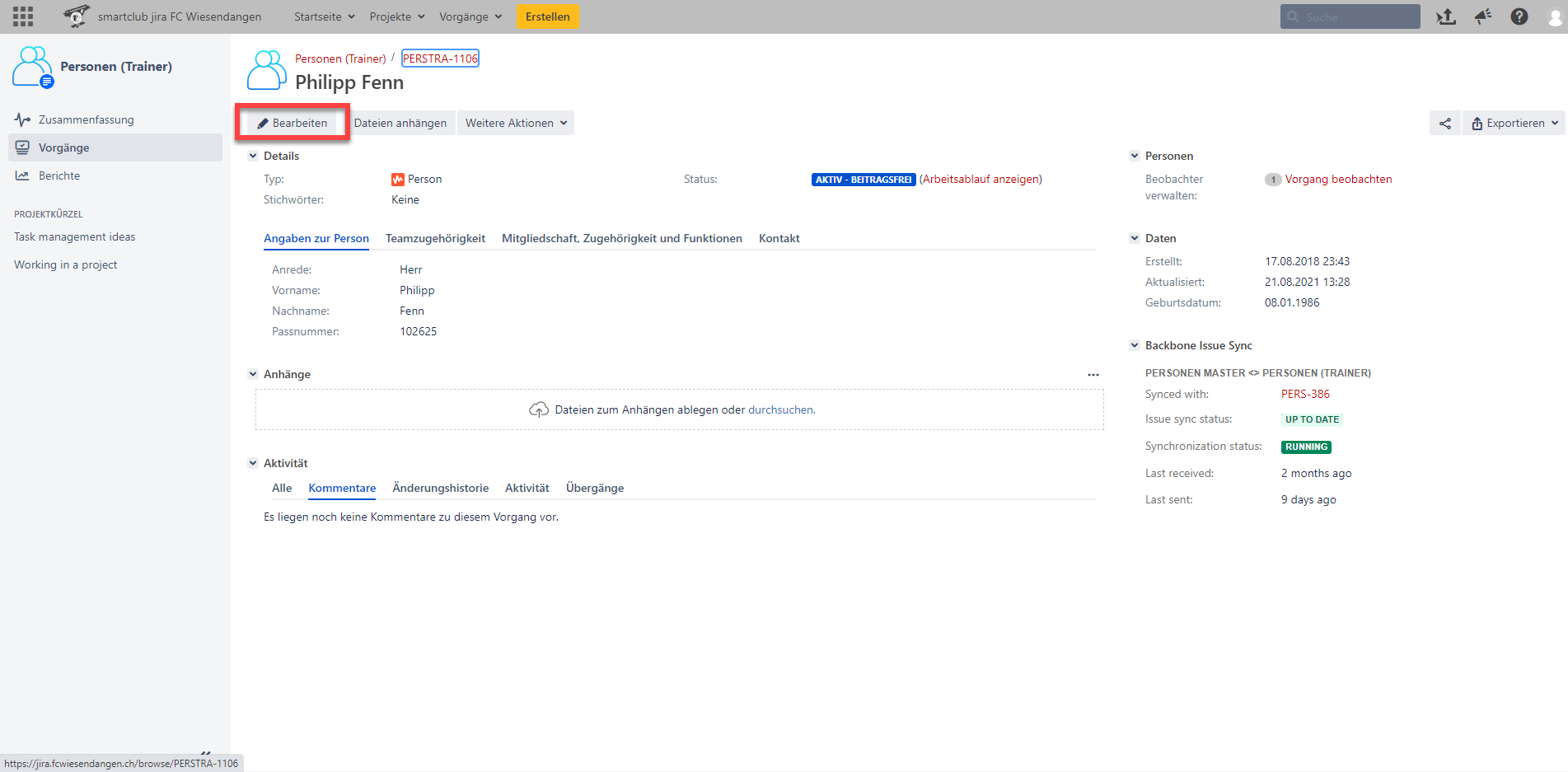Collapse the Backbone Issue Sync section
Viewport: 1568px width, 772px height.
point(1135,345)
